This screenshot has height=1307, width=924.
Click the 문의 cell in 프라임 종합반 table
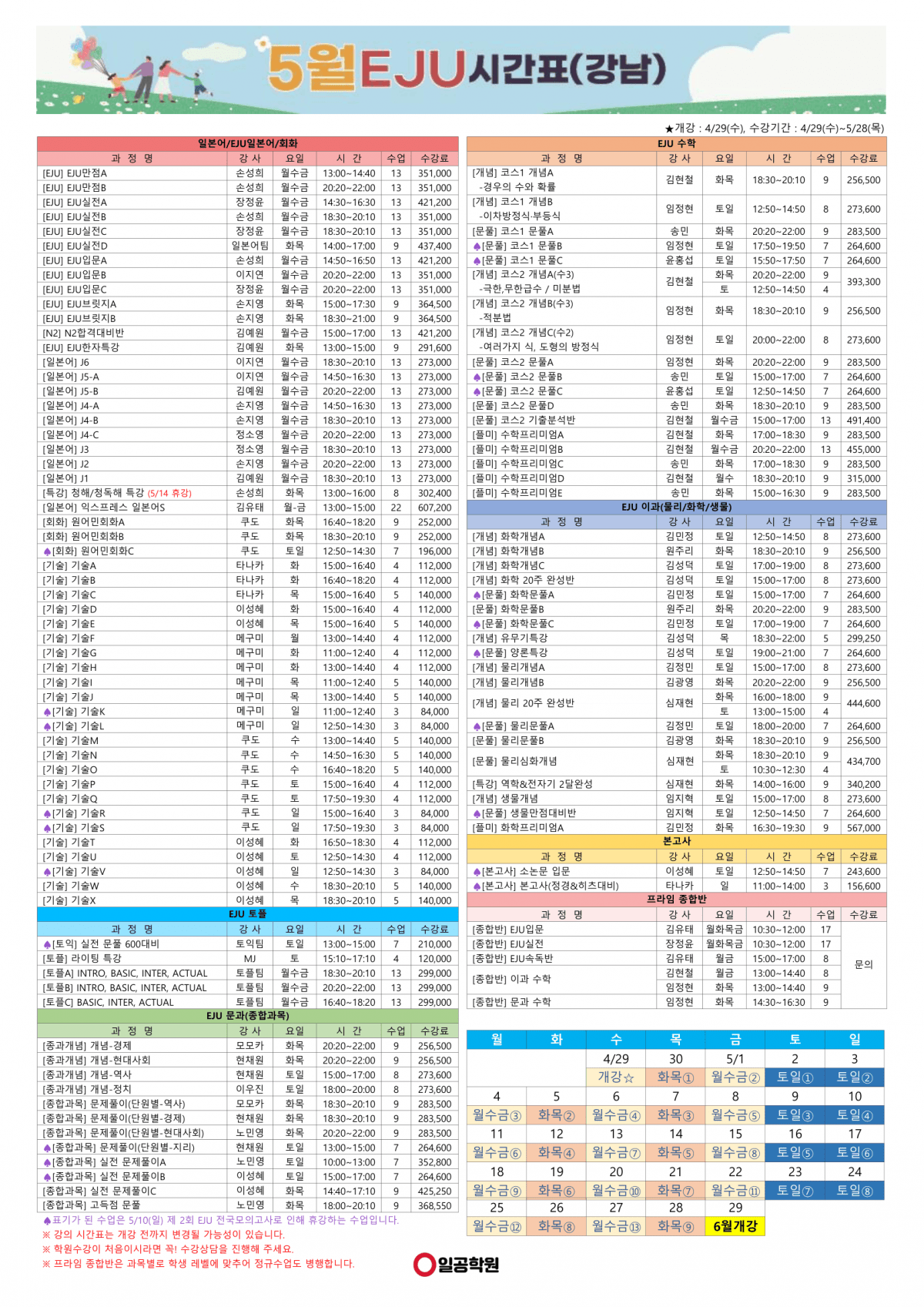[863, 964]
